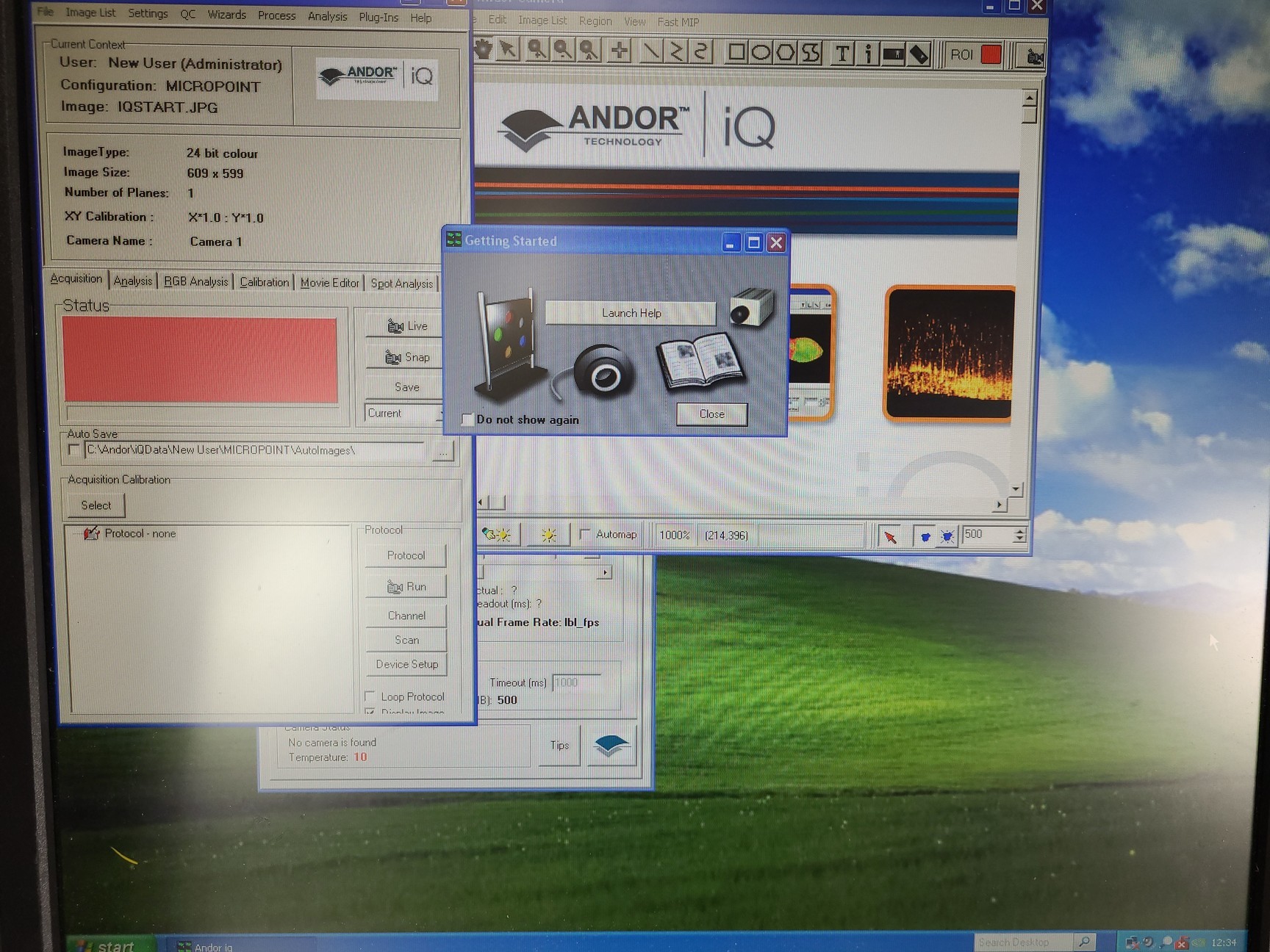
Task: Open the Wizards menu
Action: coord(226,15)
